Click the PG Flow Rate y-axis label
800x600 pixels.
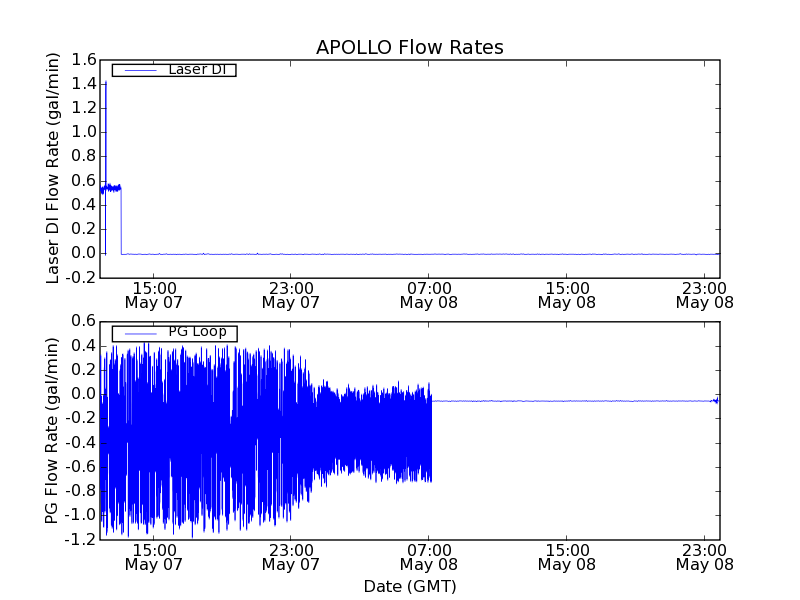51,430
